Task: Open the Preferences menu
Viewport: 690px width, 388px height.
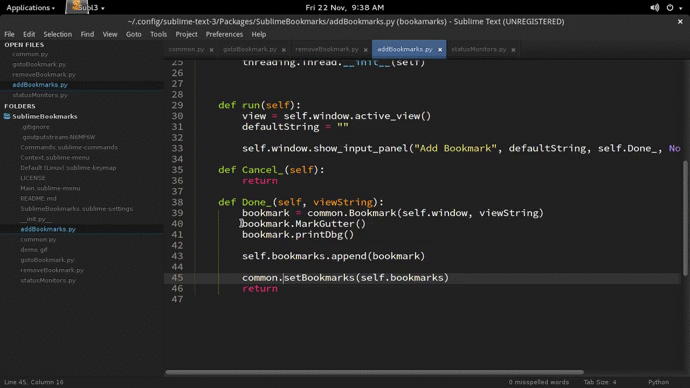Action: [224, 34]
